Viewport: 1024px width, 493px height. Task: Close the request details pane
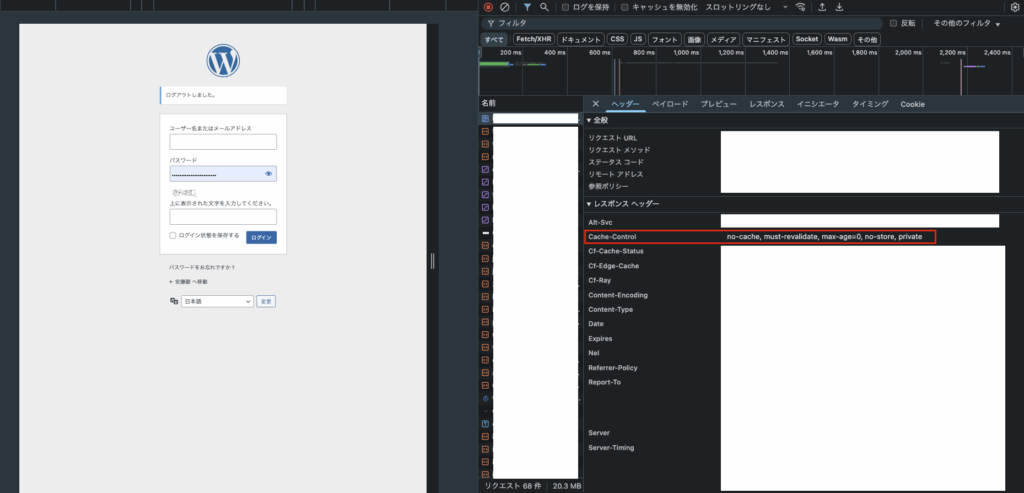[x=596, y=104]
